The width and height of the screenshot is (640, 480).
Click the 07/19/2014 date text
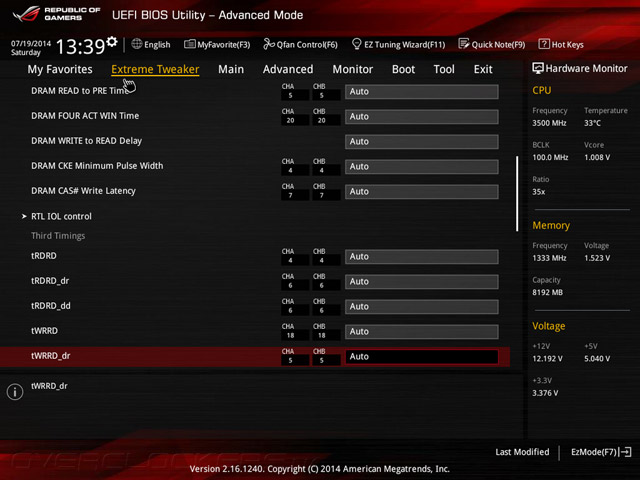coord(31,43)
